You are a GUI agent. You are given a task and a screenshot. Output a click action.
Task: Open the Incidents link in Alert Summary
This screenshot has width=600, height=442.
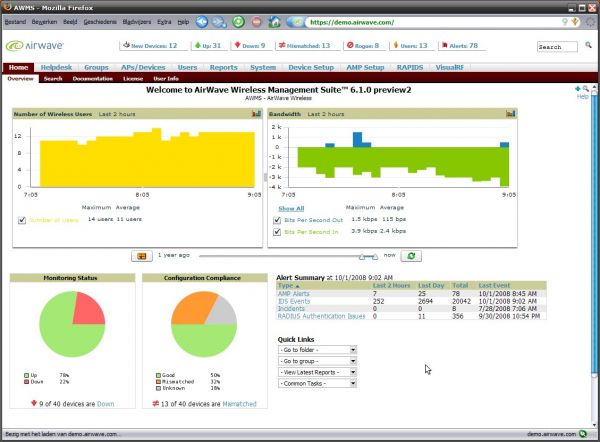point(291,308)
